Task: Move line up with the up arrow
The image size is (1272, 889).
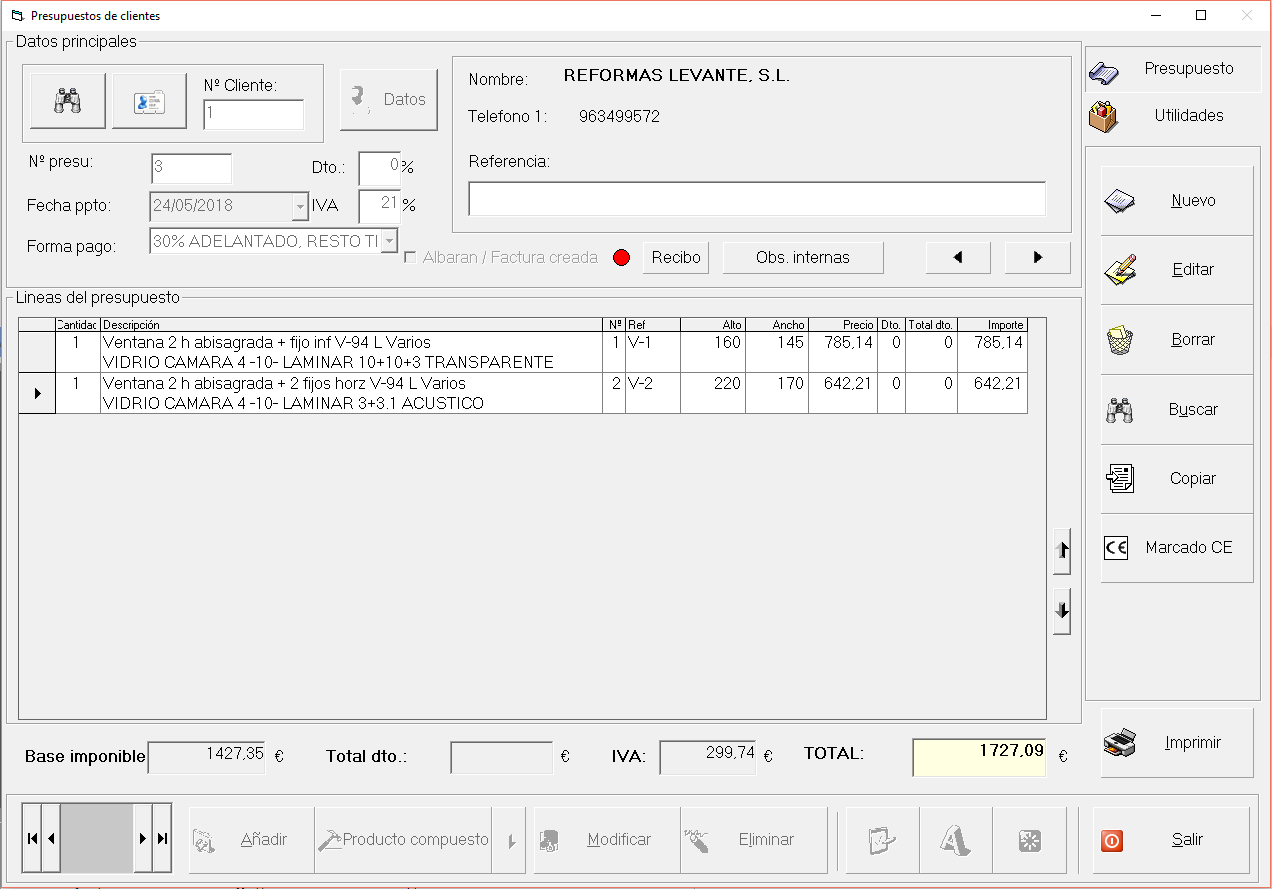Action: pos(1062,551)
